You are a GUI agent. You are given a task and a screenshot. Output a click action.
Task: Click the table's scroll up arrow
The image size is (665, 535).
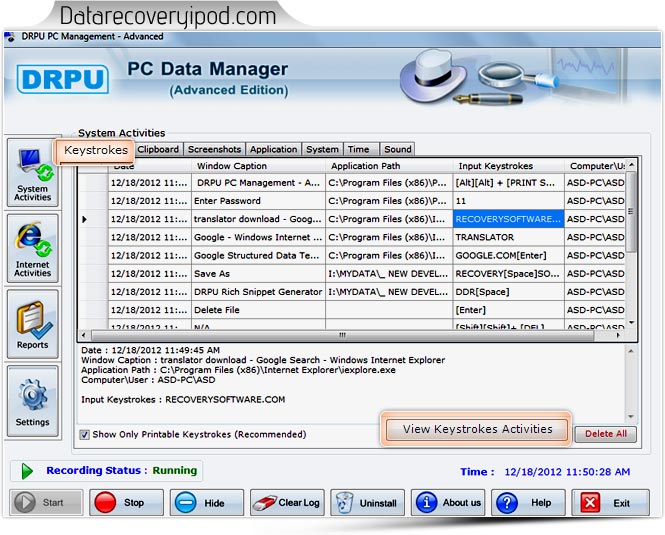(x=631, y=164)
